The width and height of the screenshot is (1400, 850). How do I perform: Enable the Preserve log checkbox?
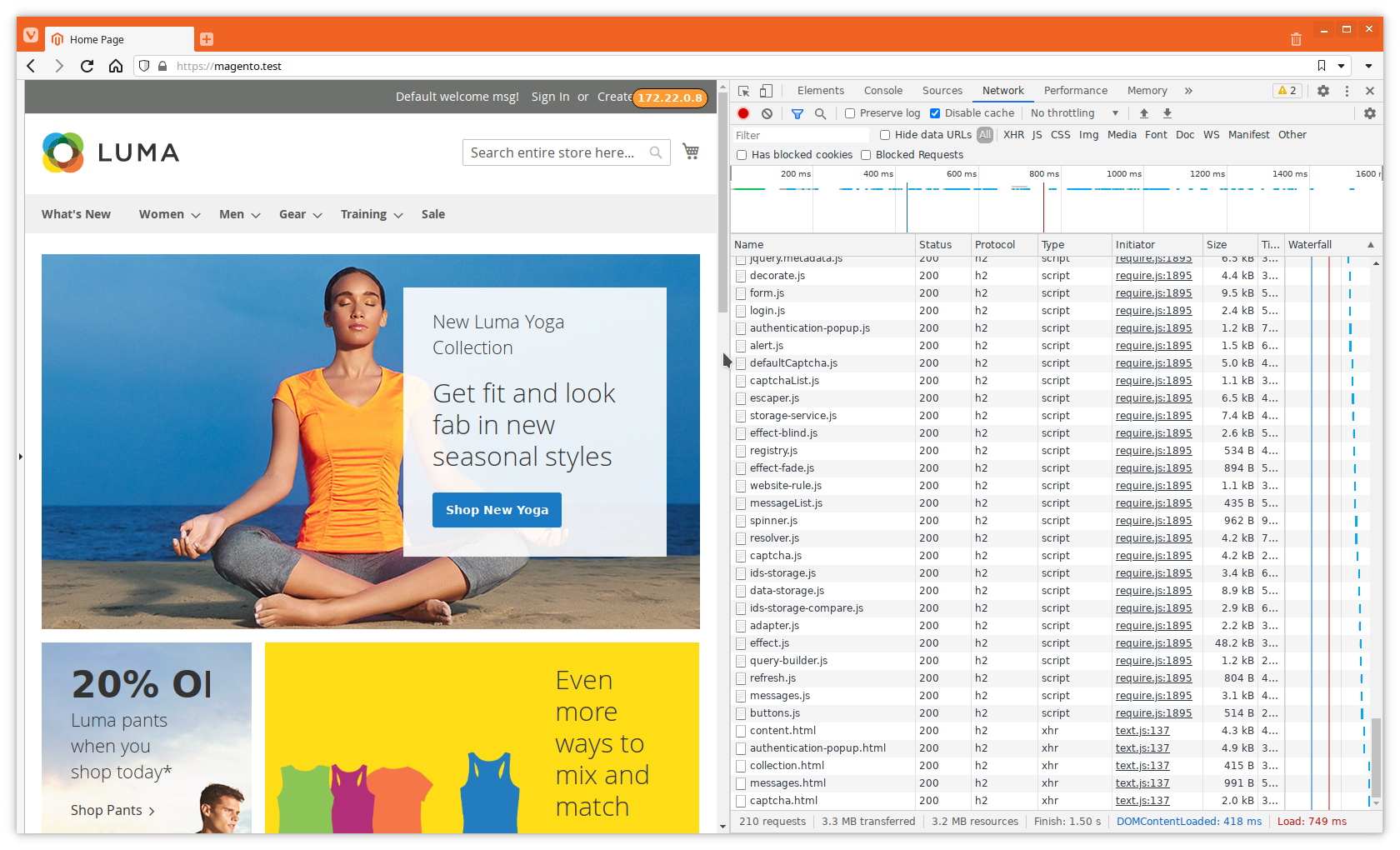849,112
